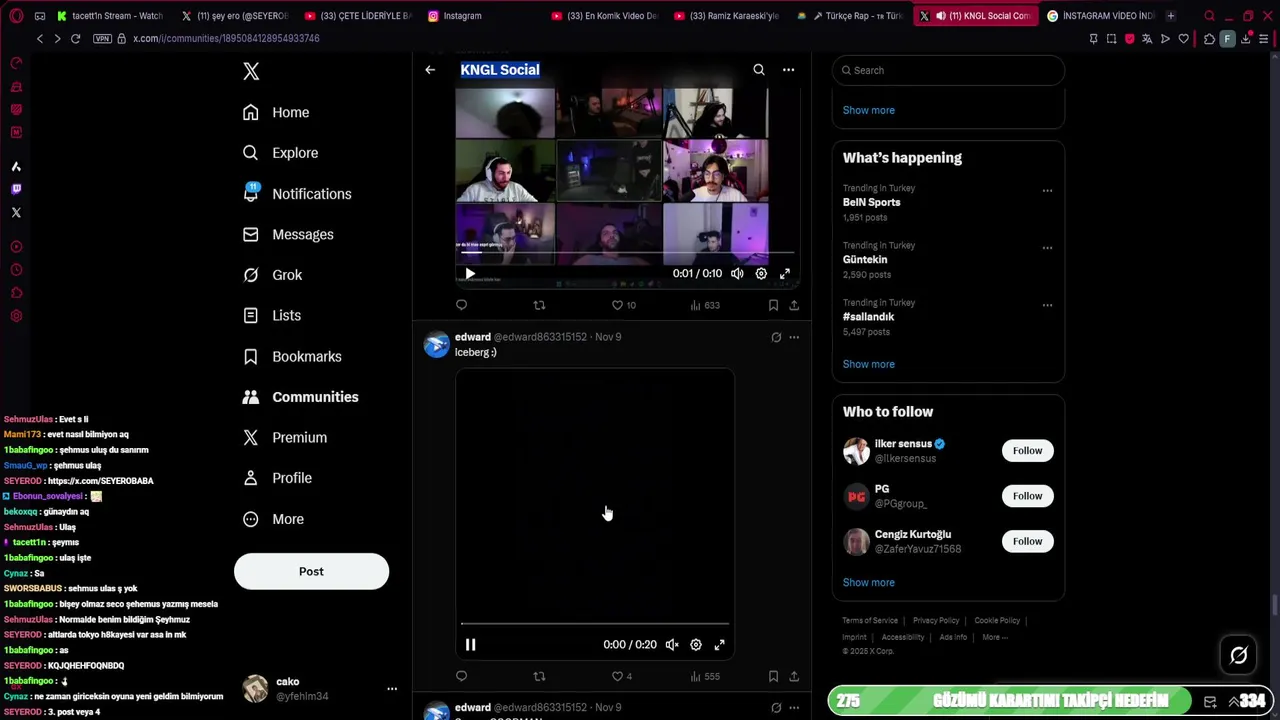Click the browser address bar URL
The height and width of the screenshot is (720, 1280).
[226, 39]
